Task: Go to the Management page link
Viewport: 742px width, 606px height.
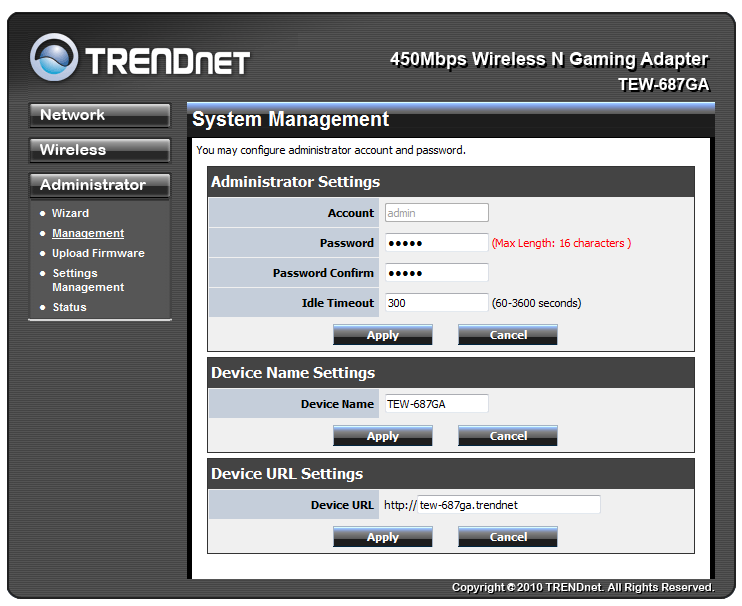Action: (88, 233)
